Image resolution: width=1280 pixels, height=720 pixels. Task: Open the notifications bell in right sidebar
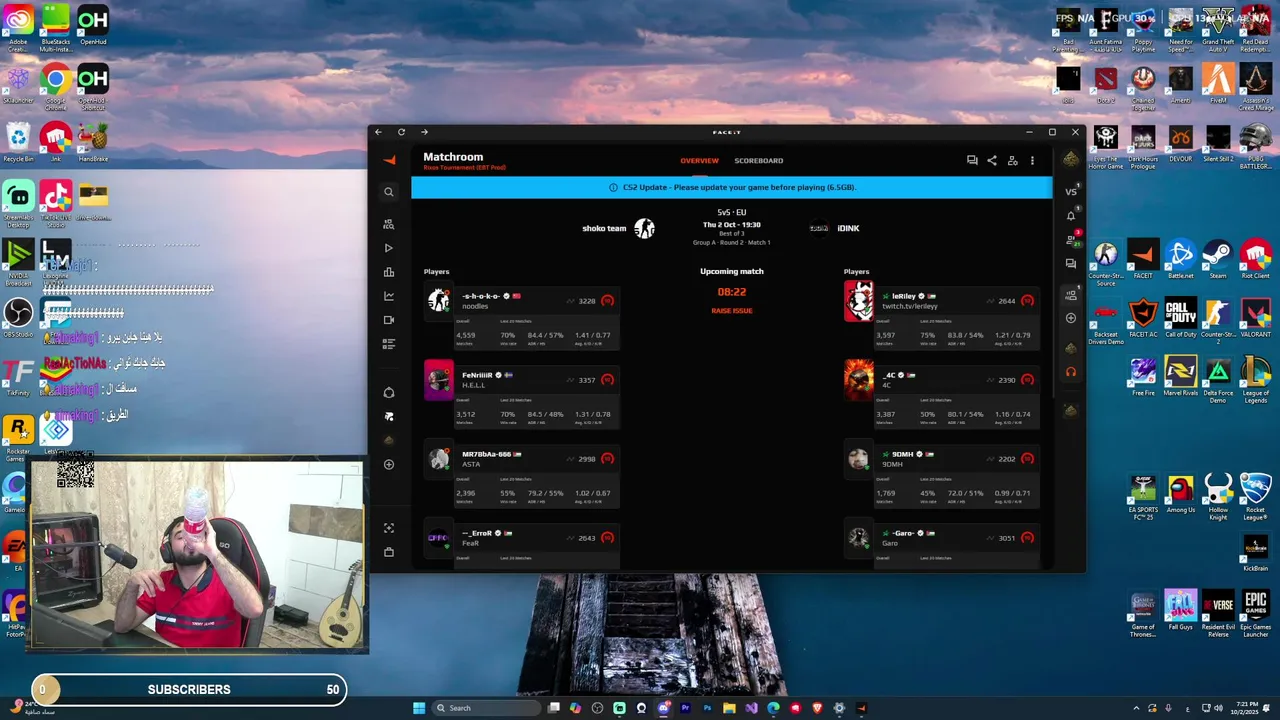click(x=1071, y=216)
